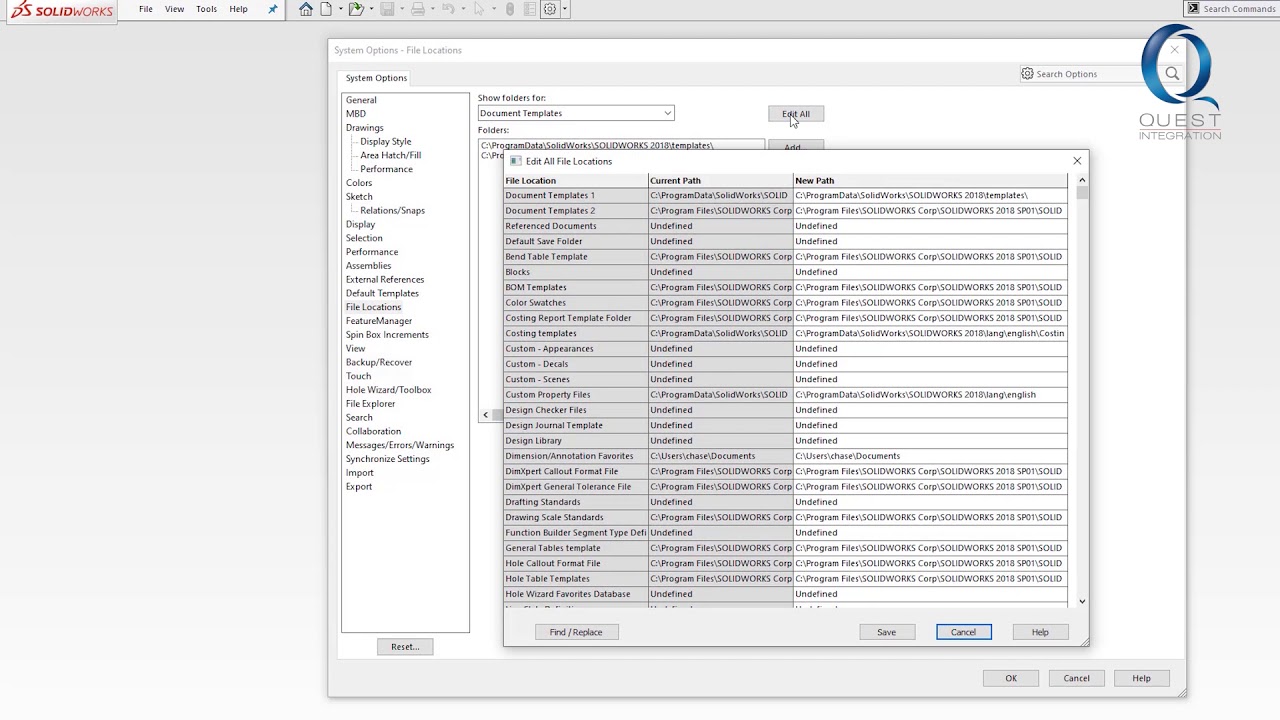This screenshot has height=720, width=1280.
Task: Click the Undo arrow icon
Action: tap(448, 9)
